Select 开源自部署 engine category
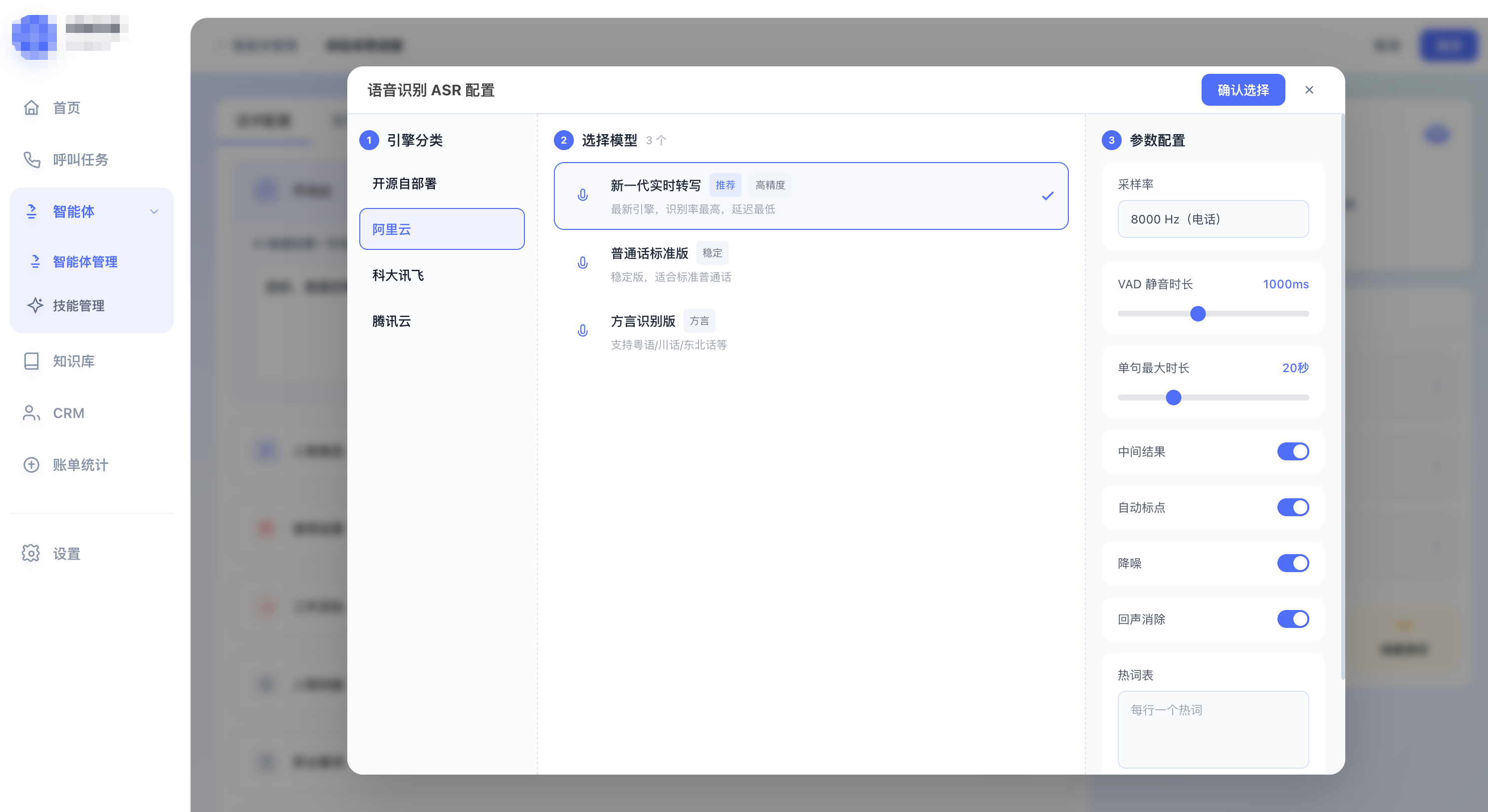The image size is (1488, 812). click(442, 184)
